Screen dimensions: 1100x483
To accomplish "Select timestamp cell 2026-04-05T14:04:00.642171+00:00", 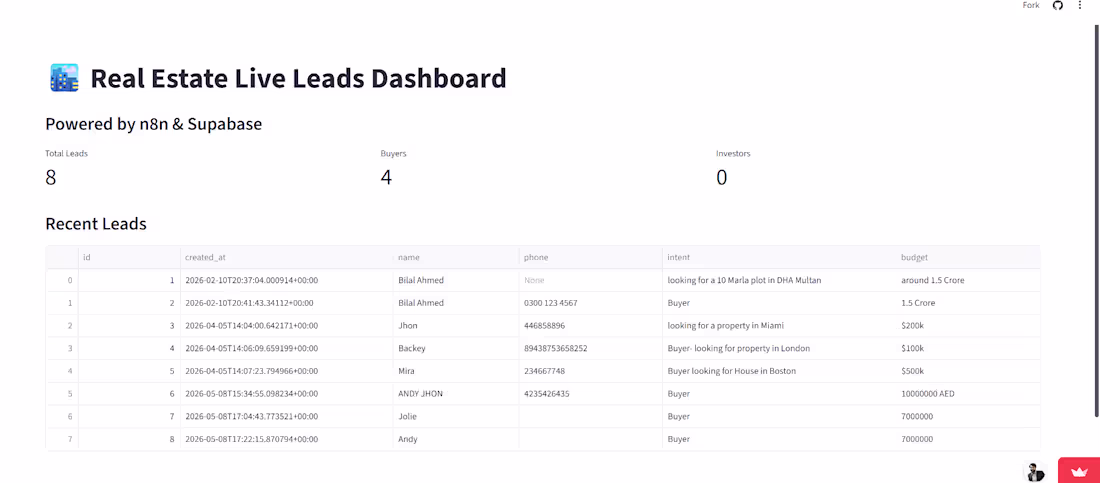I will coord(287,326).
